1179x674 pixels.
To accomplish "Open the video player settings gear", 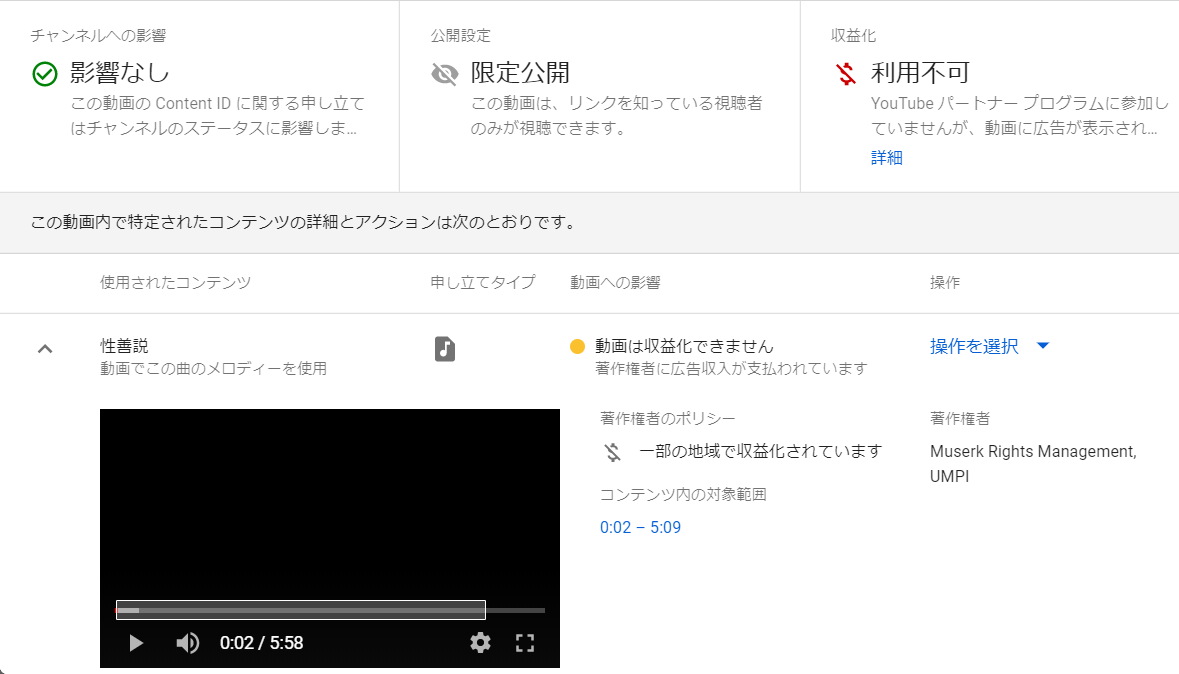I will pyautogui.click(x=481, y=643).
